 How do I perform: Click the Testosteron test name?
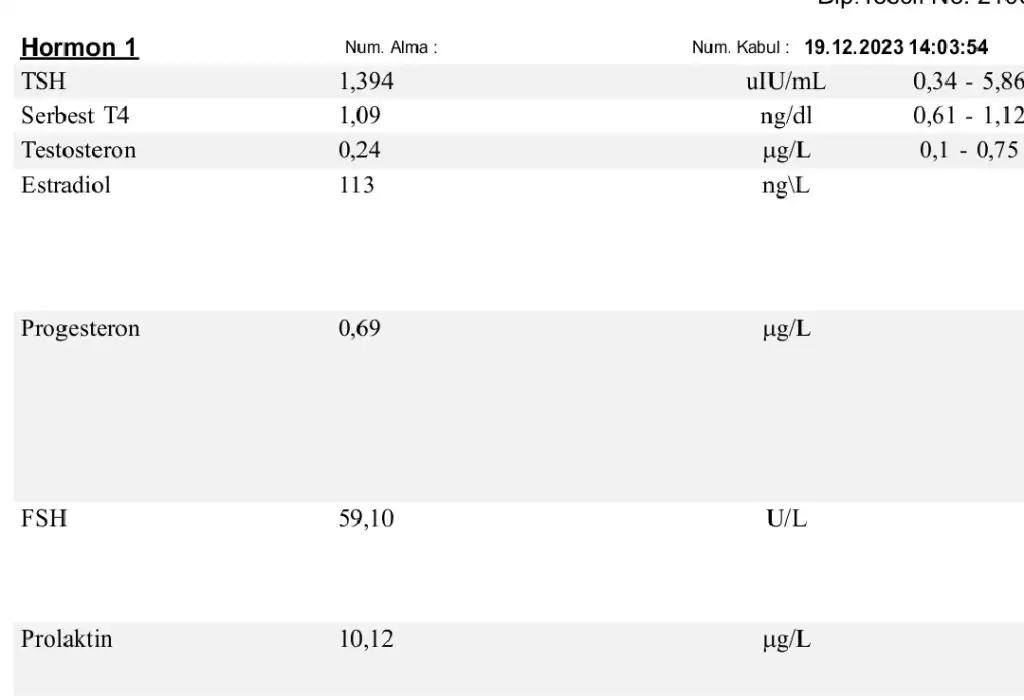click(78, 150)
